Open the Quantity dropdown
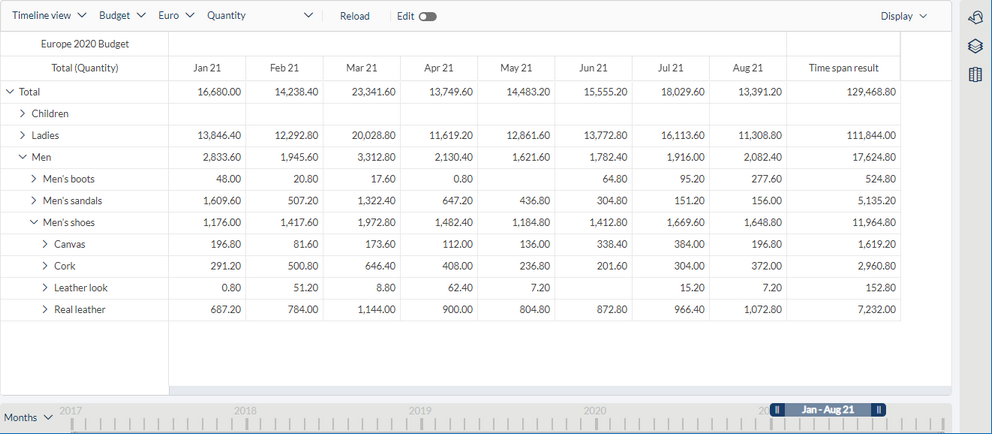This screenshot has height=434, width=992. 260,16
